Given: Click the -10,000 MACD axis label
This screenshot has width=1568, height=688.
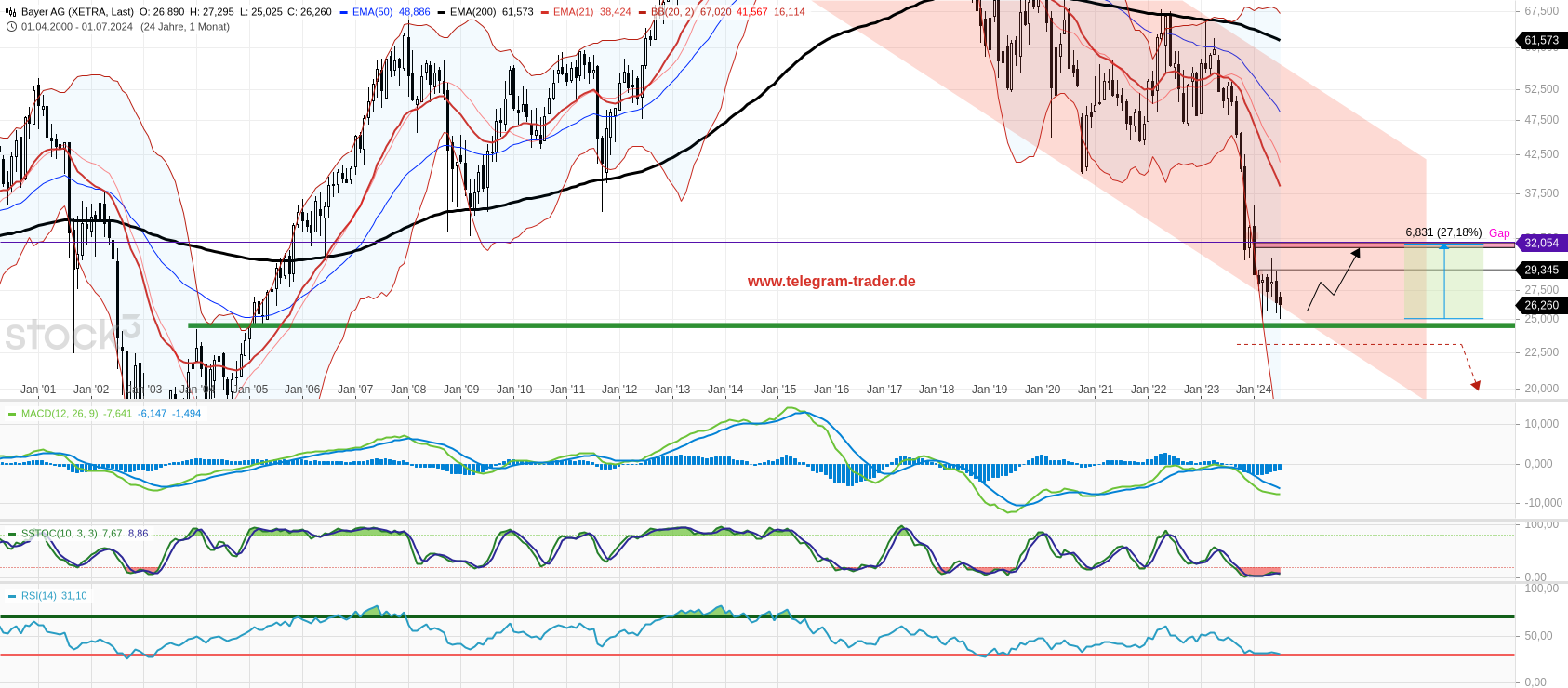Looking at the screenshot, I should click(1542, 503).
